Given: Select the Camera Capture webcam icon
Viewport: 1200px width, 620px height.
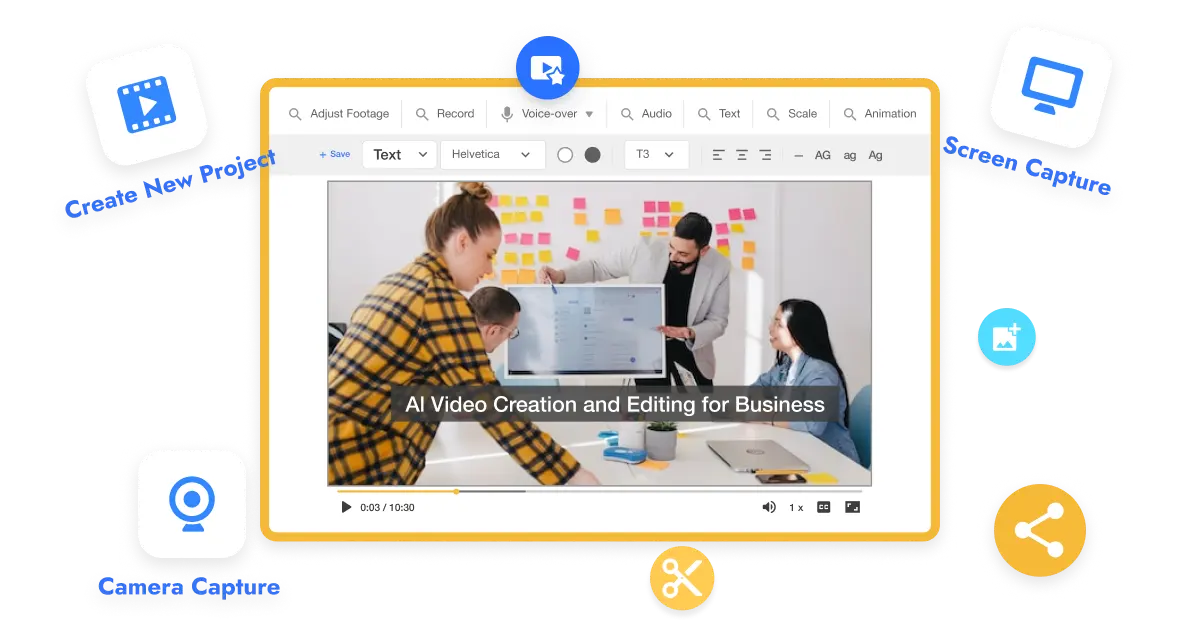Looking at the screenshot, I should 192,505.
